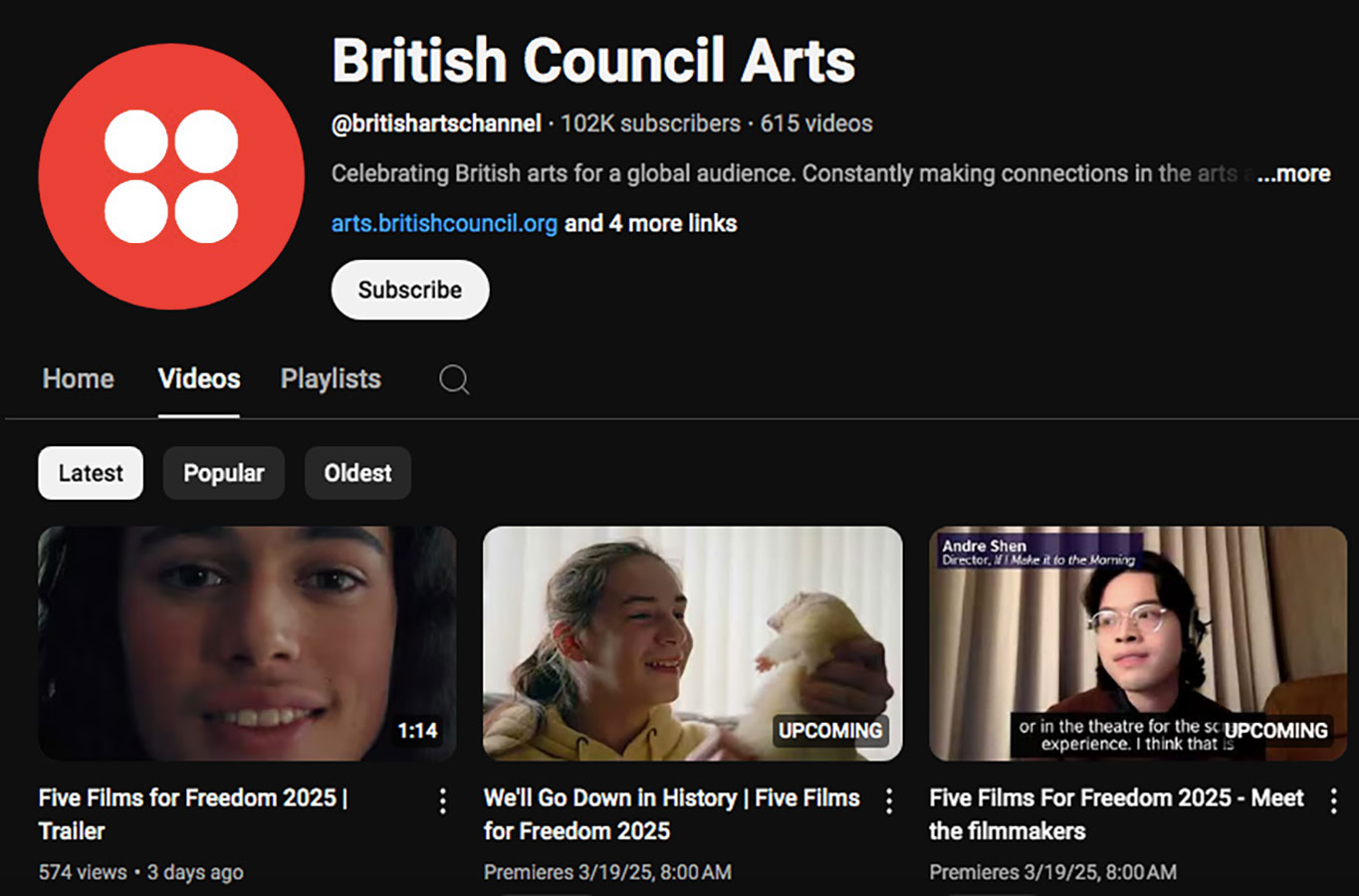This screenshot has width=1359, height=896.
Task: Open the Andre Shen filmmakers video thumbnail
Action: 1138,643
